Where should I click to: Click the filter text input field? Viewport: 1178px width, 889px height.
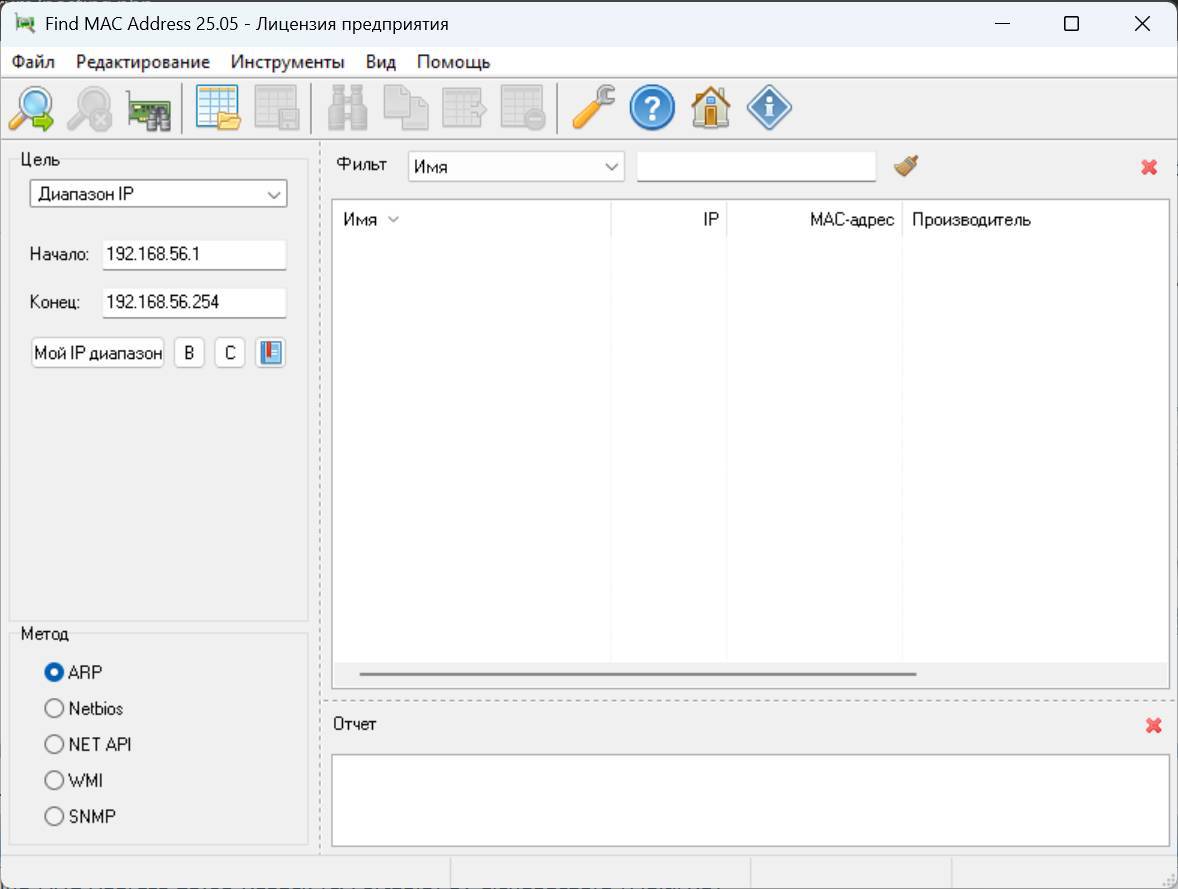(x=757, y=166)
